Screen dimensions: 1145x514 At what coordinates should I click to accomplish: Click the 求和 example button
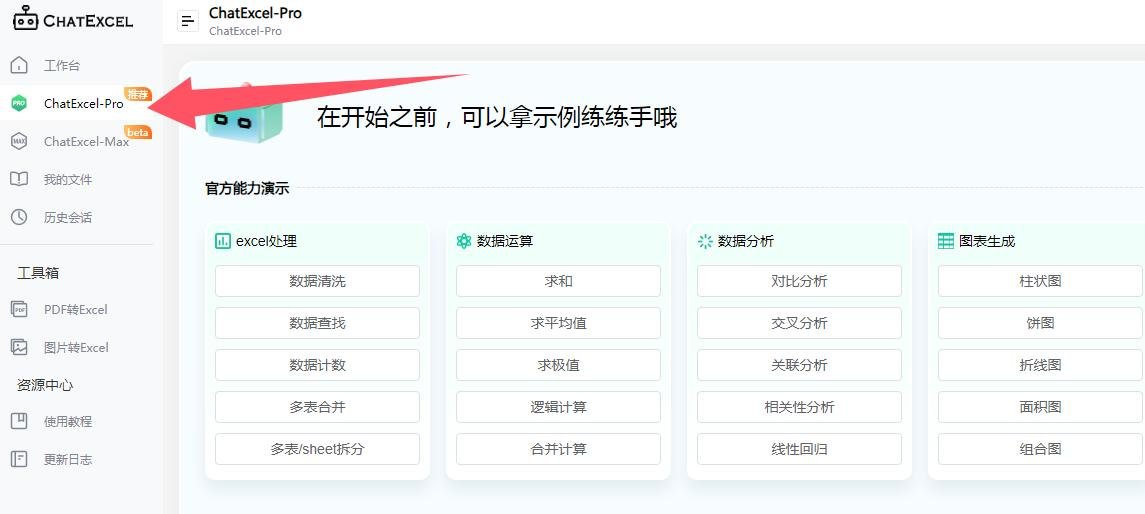559,281
